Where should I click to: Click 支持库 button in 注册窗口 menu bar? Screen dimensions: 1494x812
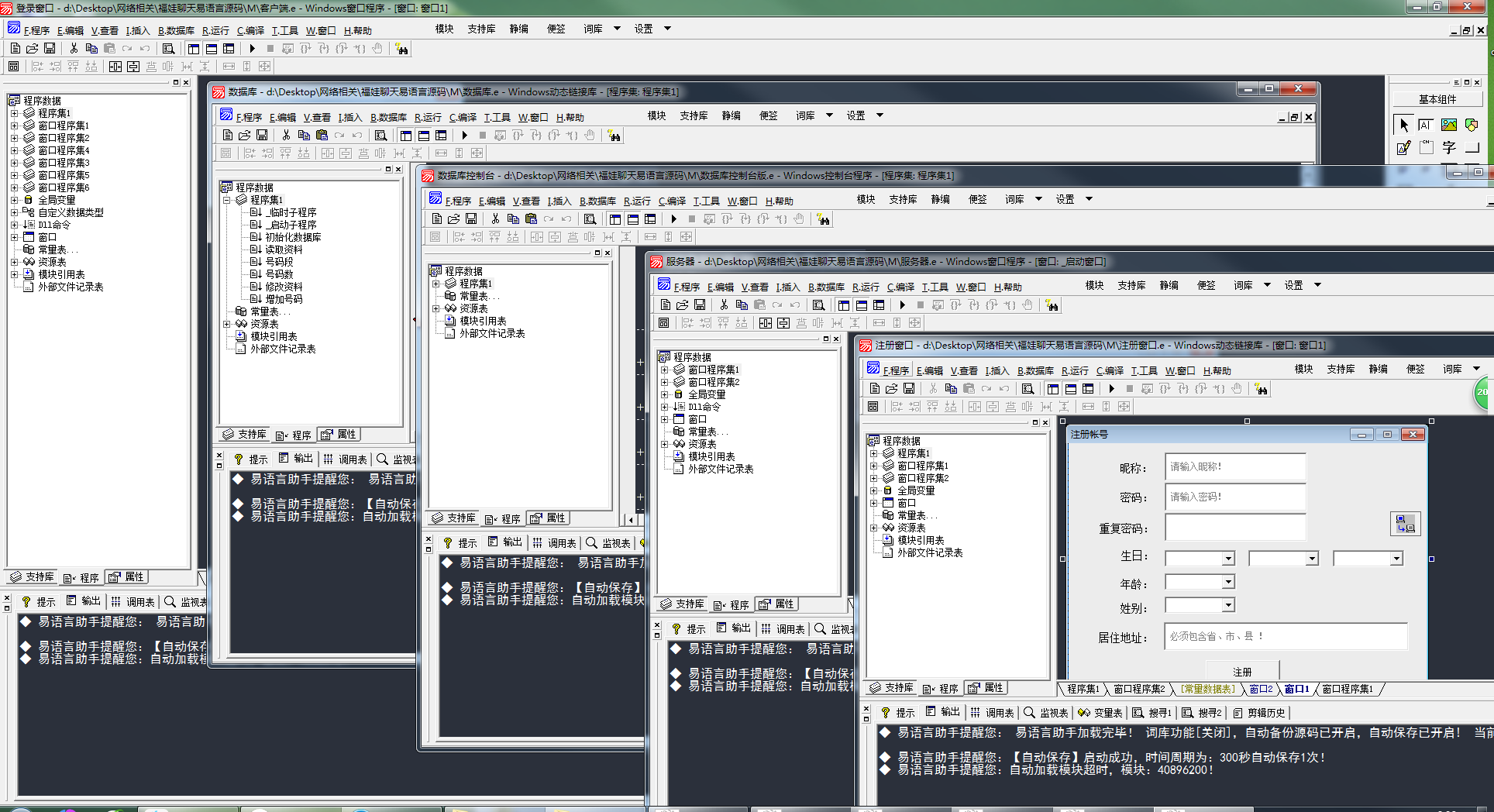[1341, 369]
